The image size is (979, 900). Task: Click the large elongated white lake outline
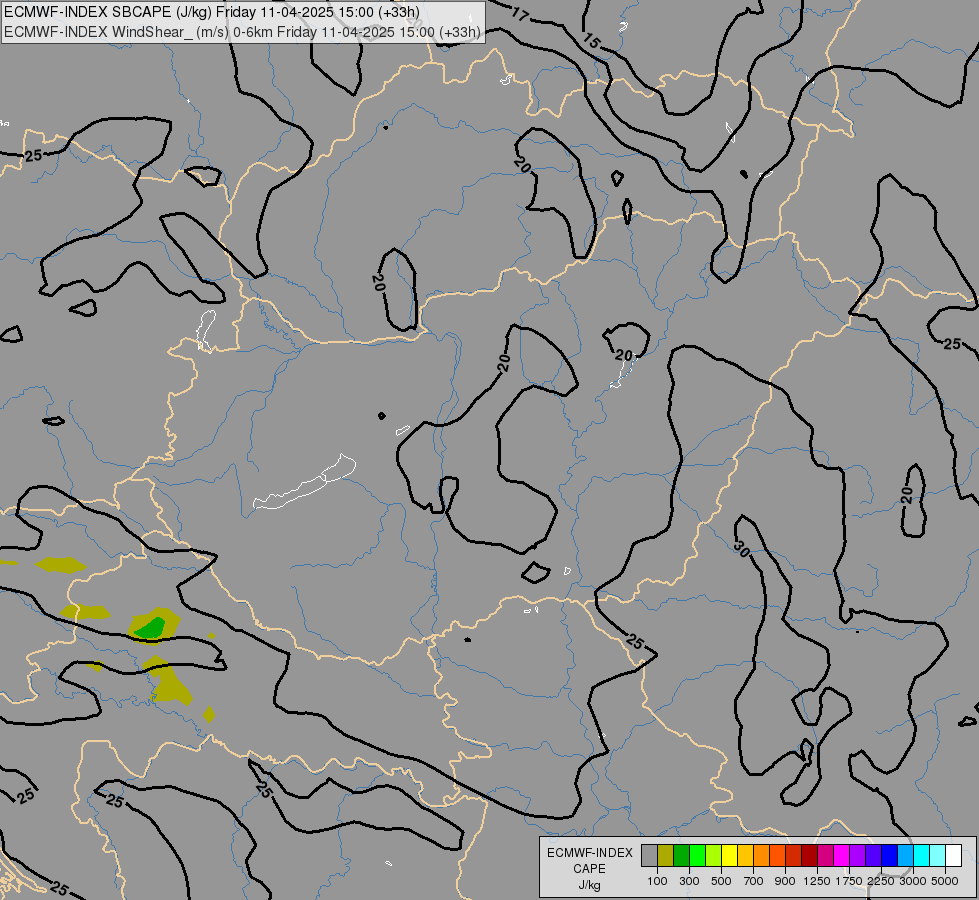[x=305, y=482]
